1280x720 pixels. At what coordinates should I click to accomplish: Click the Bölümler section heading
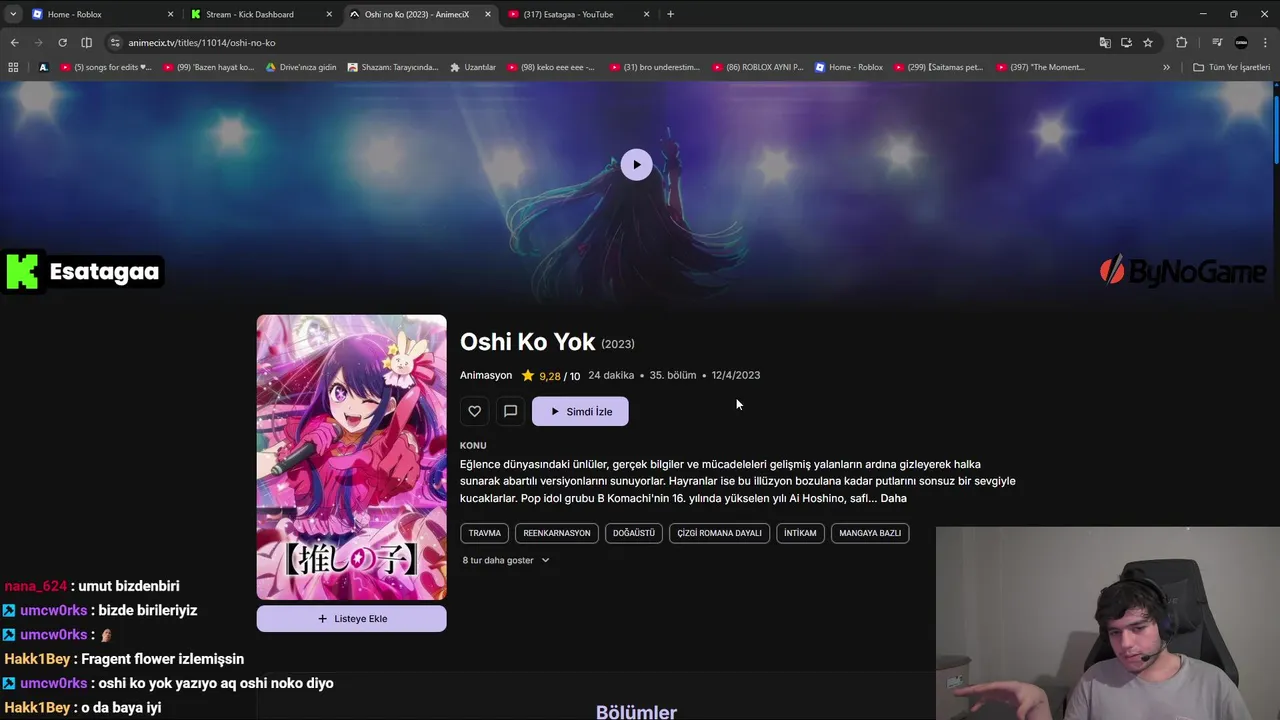636,711
